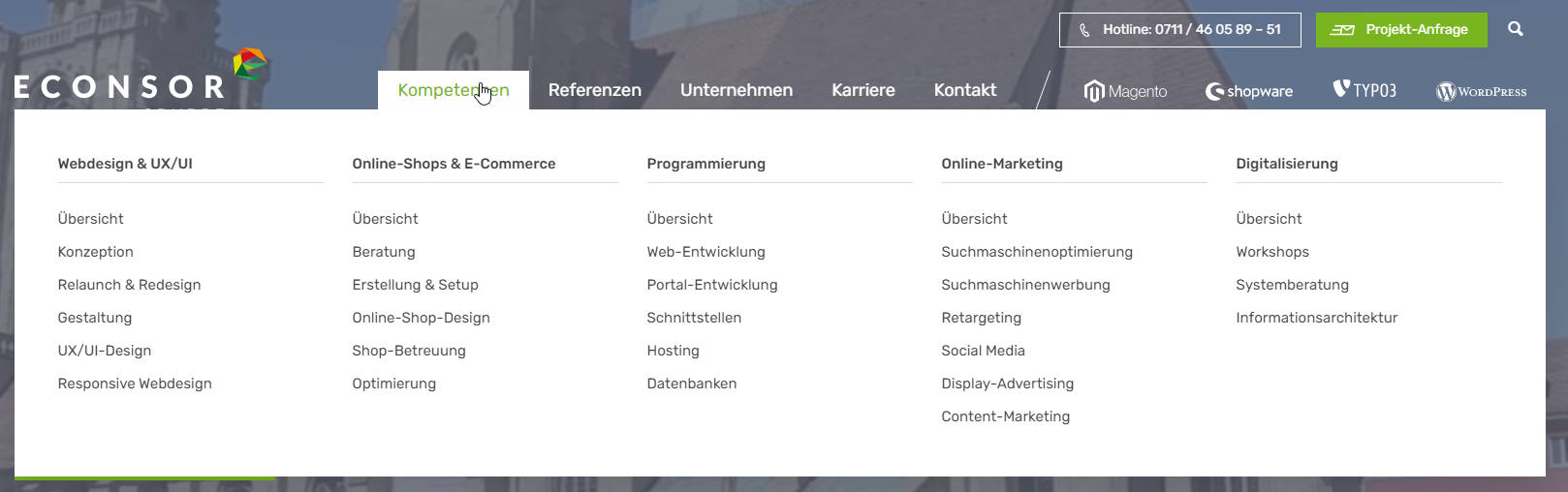Open the Shopware logo link
1568x492 pixels.
(x=1249, y=91)
